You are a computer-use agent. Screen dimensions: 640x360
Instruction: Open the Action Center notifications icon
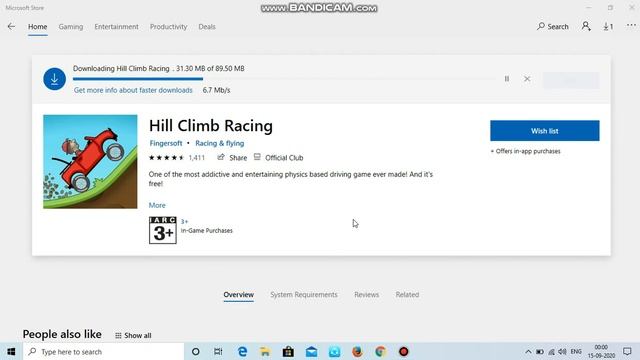point(627,351)
